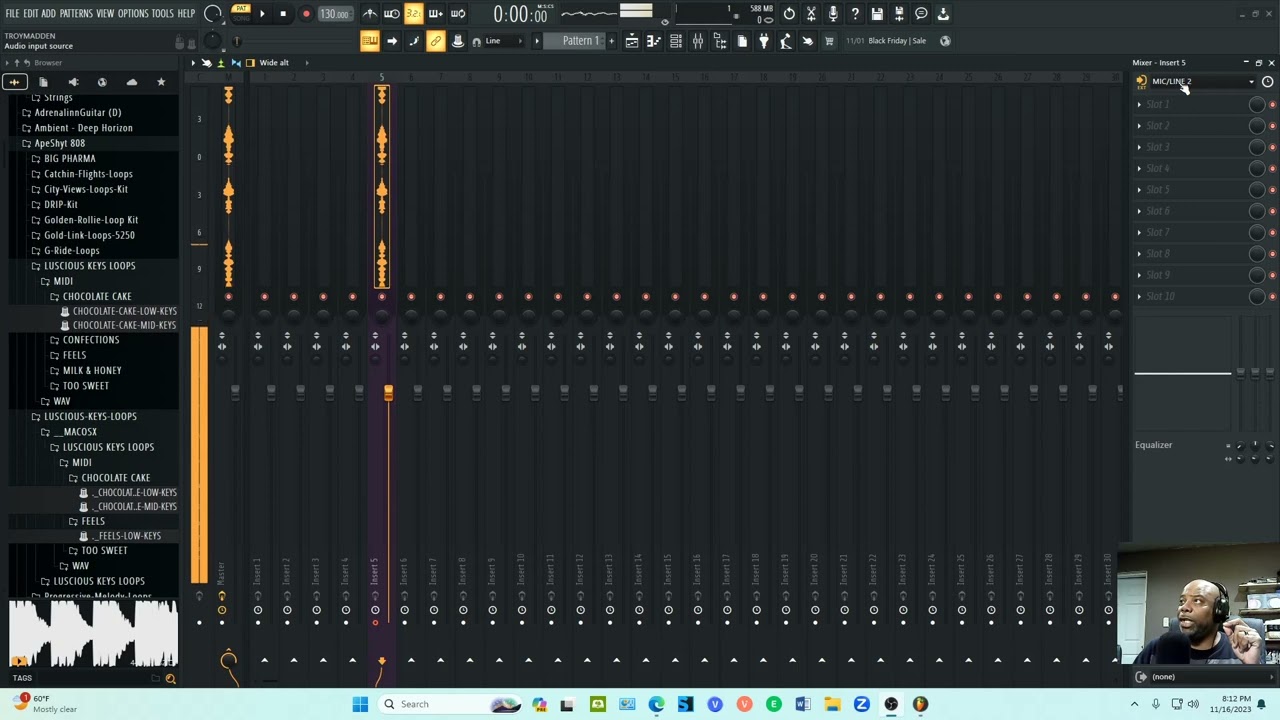Click the Record button in transport

click(x=306, y=14)
